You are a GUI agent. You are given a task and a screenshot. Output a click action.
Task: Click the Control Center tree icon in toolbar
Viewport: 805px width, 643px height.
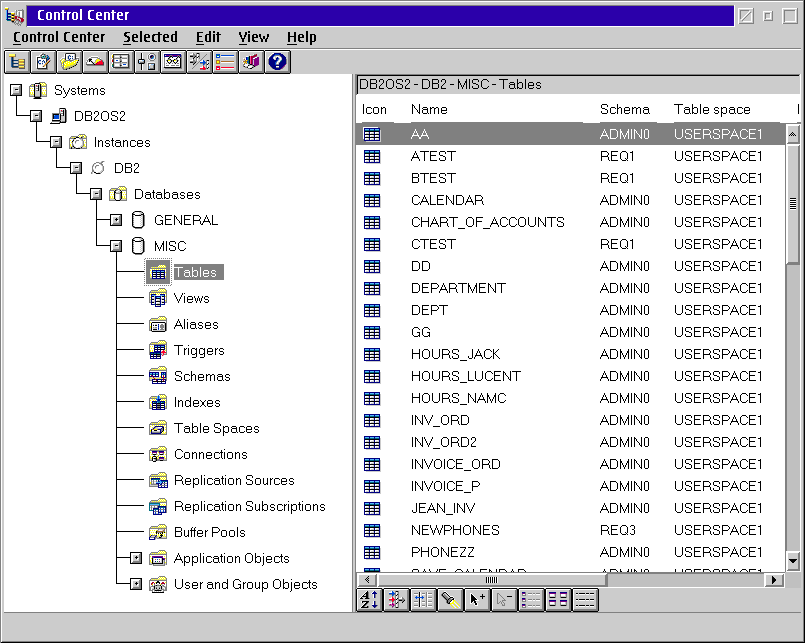[17, 62]
